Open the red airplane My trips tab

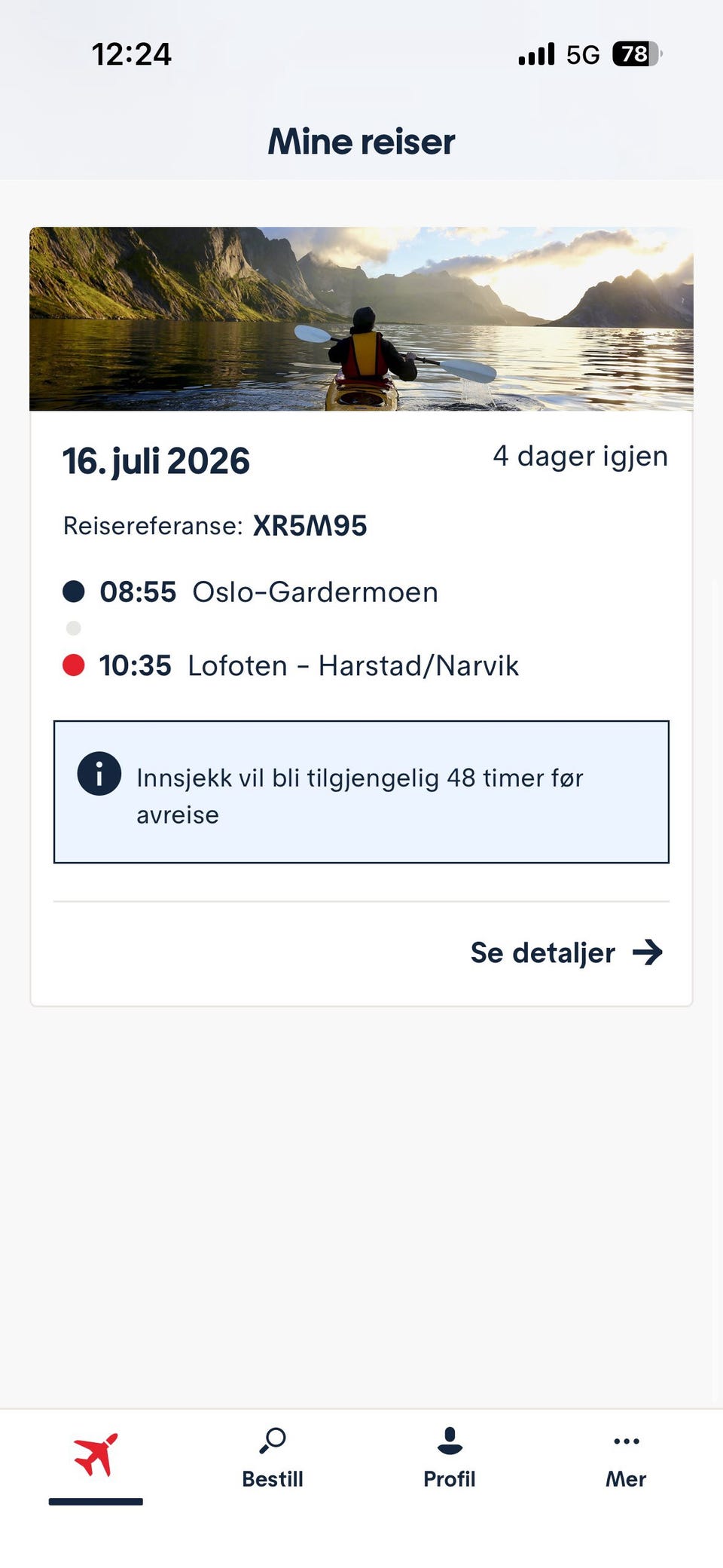[x=96, y=1455]
